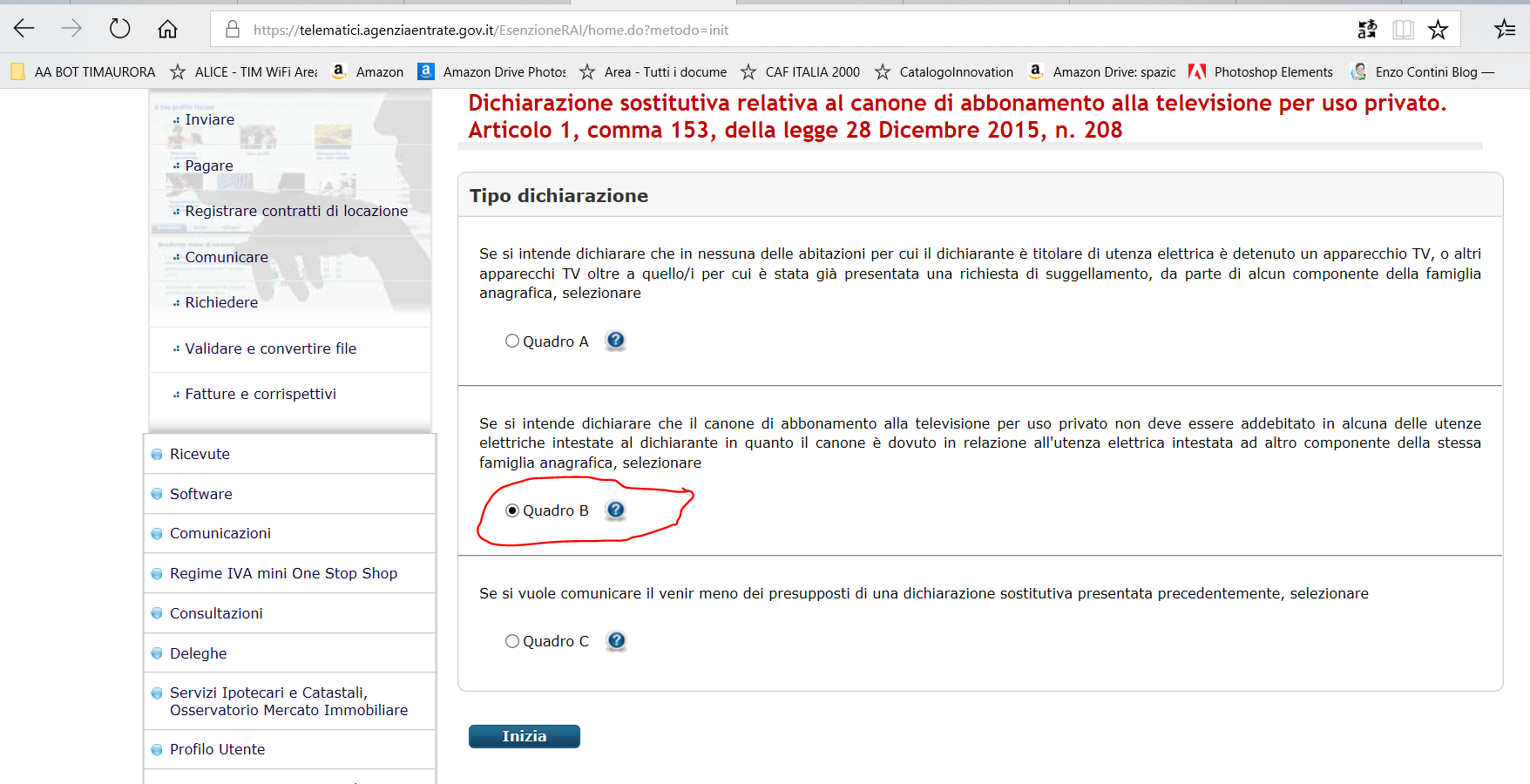
Task: Go to Fatture e corrispettivi
Action: tap(261, 394)
